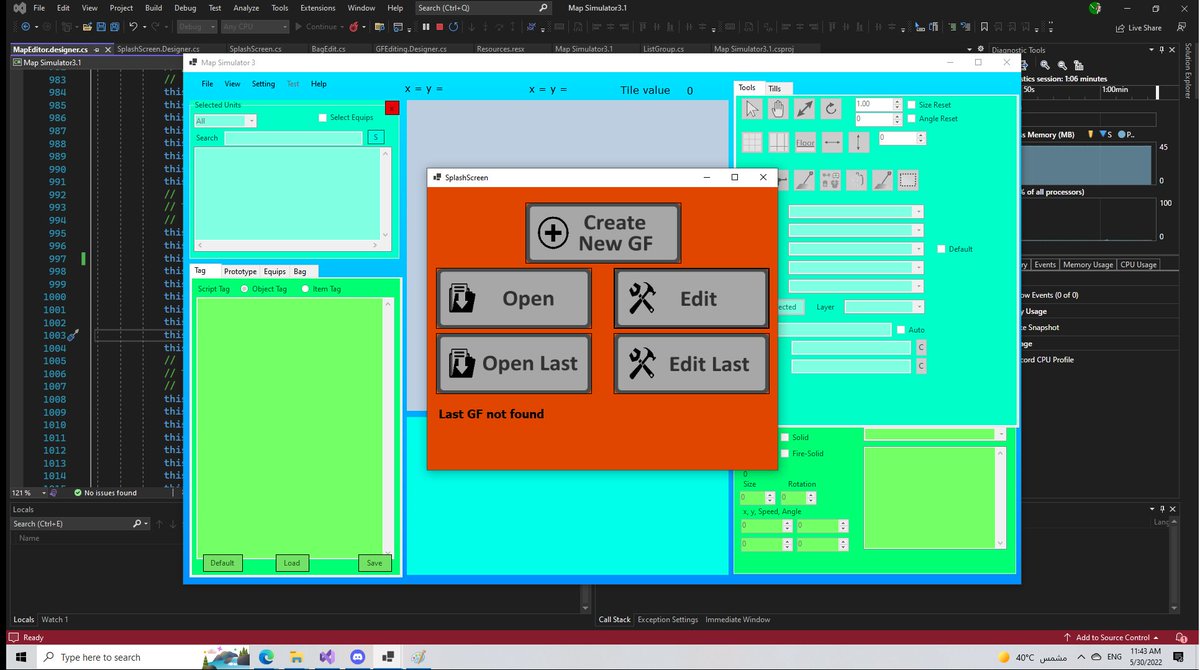Open the Layer dropdown
The width and height of the screenshot is (1200, 670).
[x=884, y=307]
